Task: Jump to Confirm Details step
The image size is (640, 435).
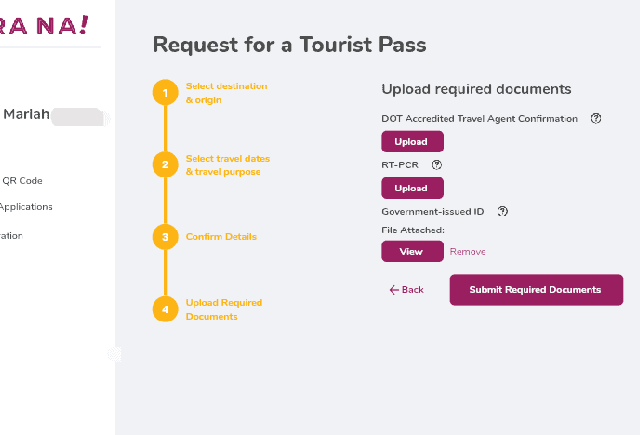Action: point(221,237)
